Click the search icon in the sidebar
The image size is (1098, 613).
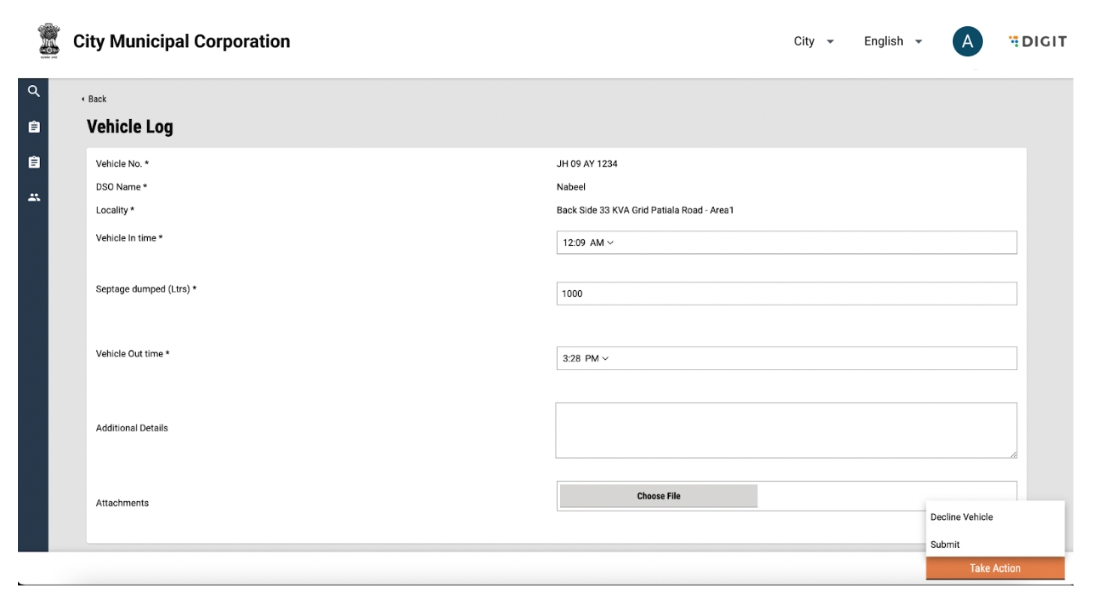pyautogui.click(x=33, y=91)
